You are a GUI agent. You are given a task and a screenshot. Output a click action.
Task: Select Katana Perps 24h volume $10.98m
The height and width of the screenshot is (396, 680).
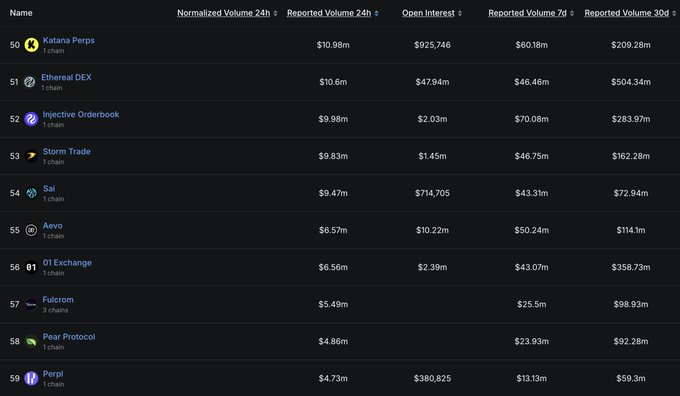pyautogui.click(x=333, y=45)
